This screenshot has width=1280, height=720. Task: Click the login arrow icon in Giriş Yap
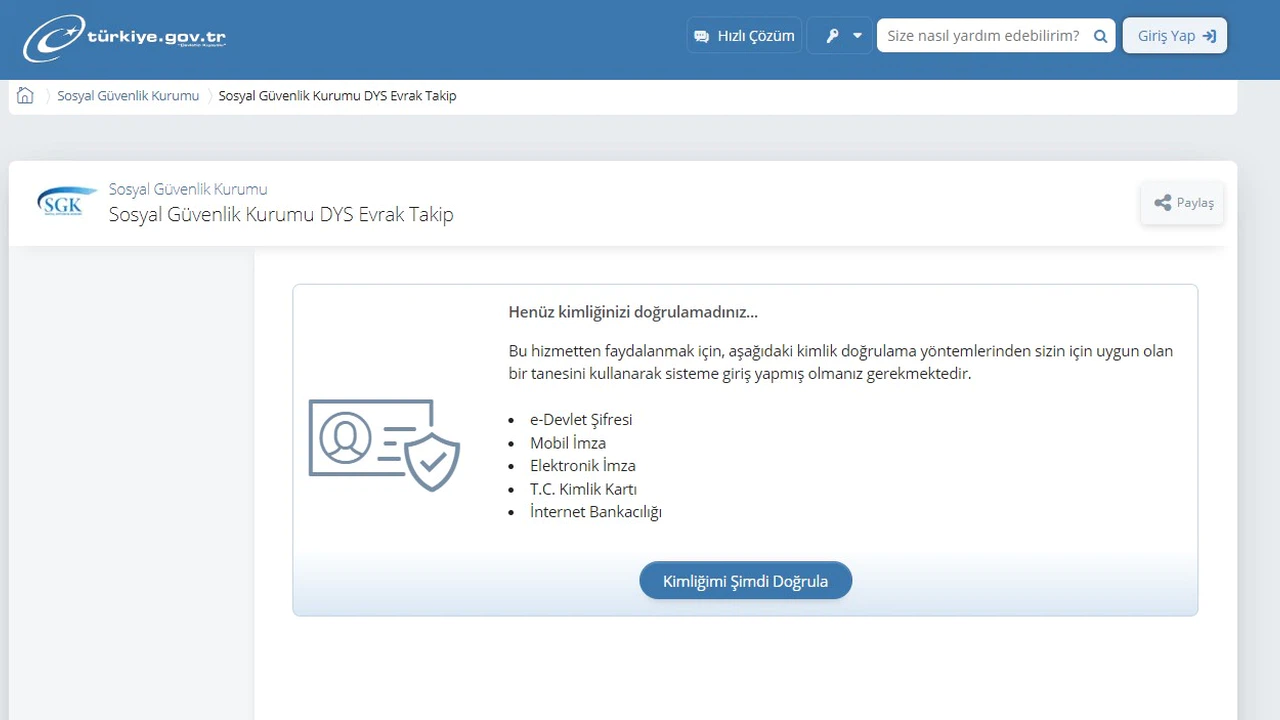pyautogui.click(x=1209, y=36)
